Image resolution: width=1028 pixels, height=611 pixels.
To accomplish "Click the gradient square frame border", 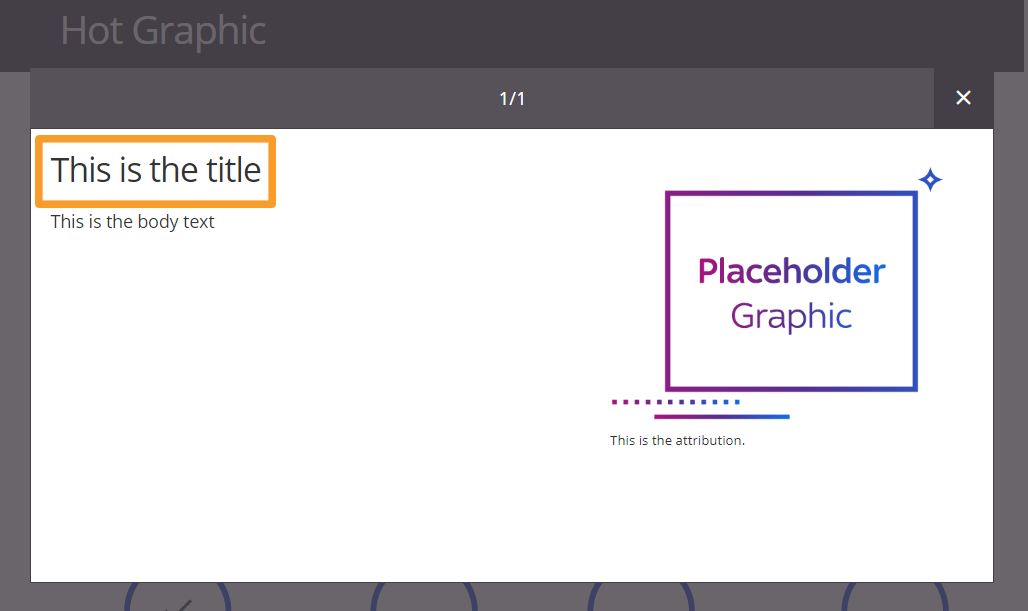I will point(667,290).
